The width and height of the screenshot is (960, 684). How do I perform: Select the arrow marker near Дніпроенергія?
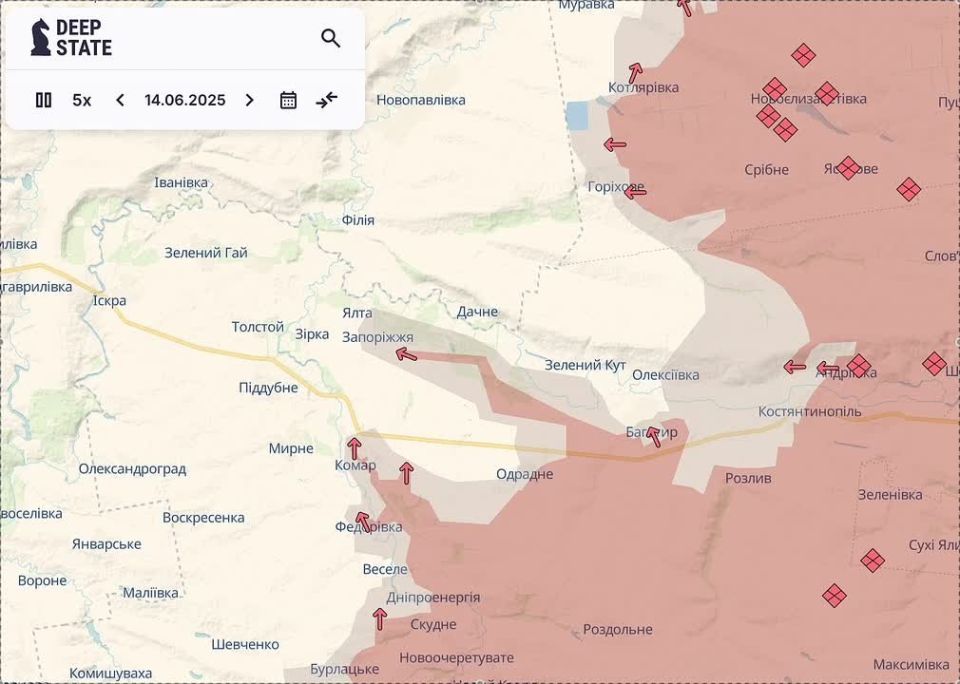click(380, 618)
